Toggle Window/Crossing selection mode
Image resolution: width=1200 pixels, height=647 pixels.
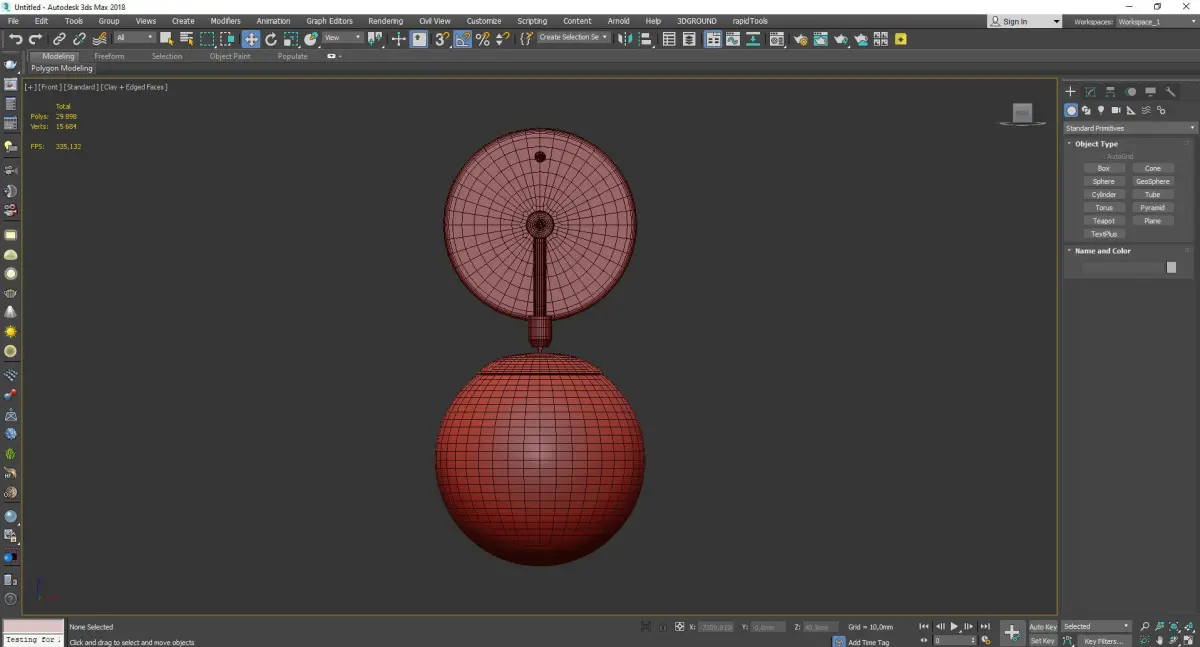tap(227, 39)
